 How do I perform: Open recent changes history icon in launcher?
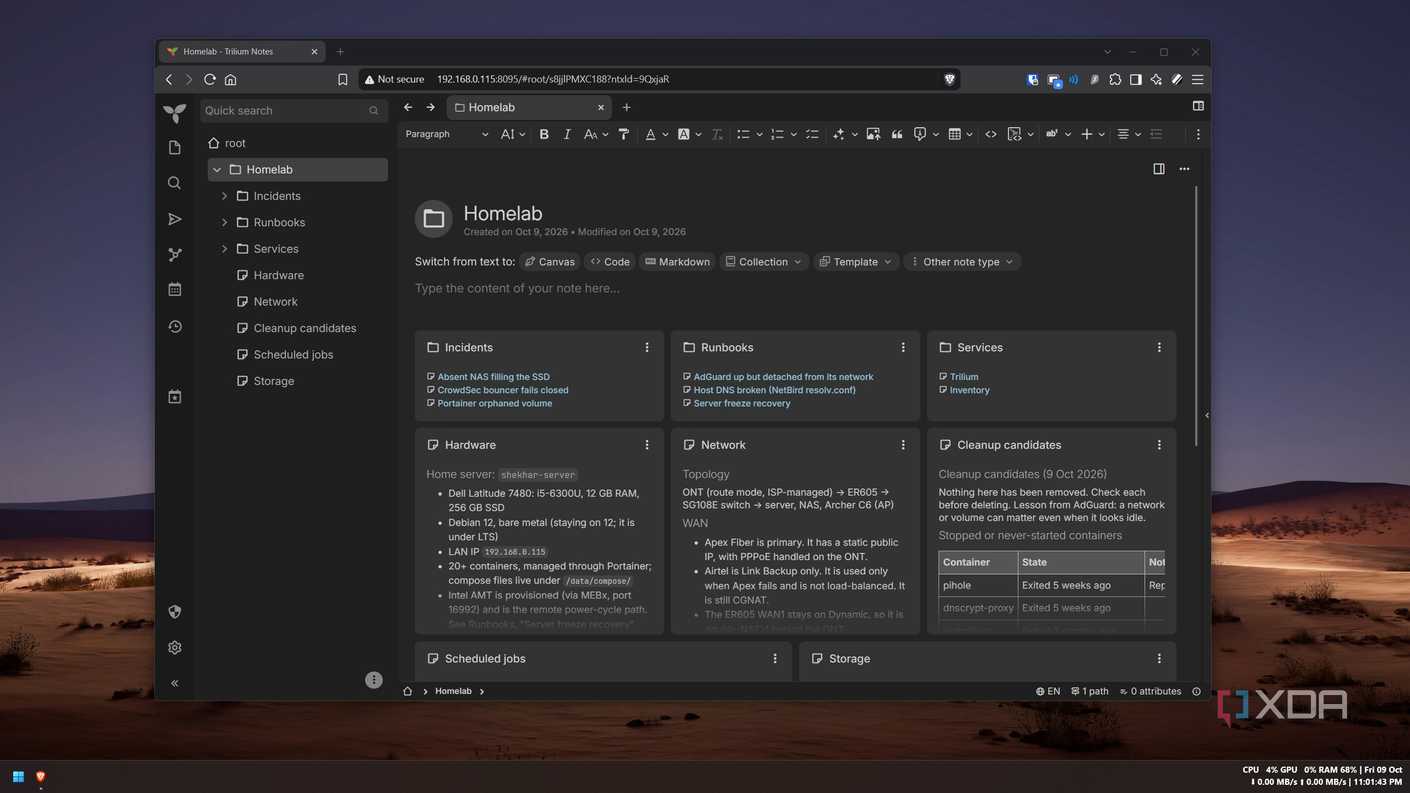point(175,327)
